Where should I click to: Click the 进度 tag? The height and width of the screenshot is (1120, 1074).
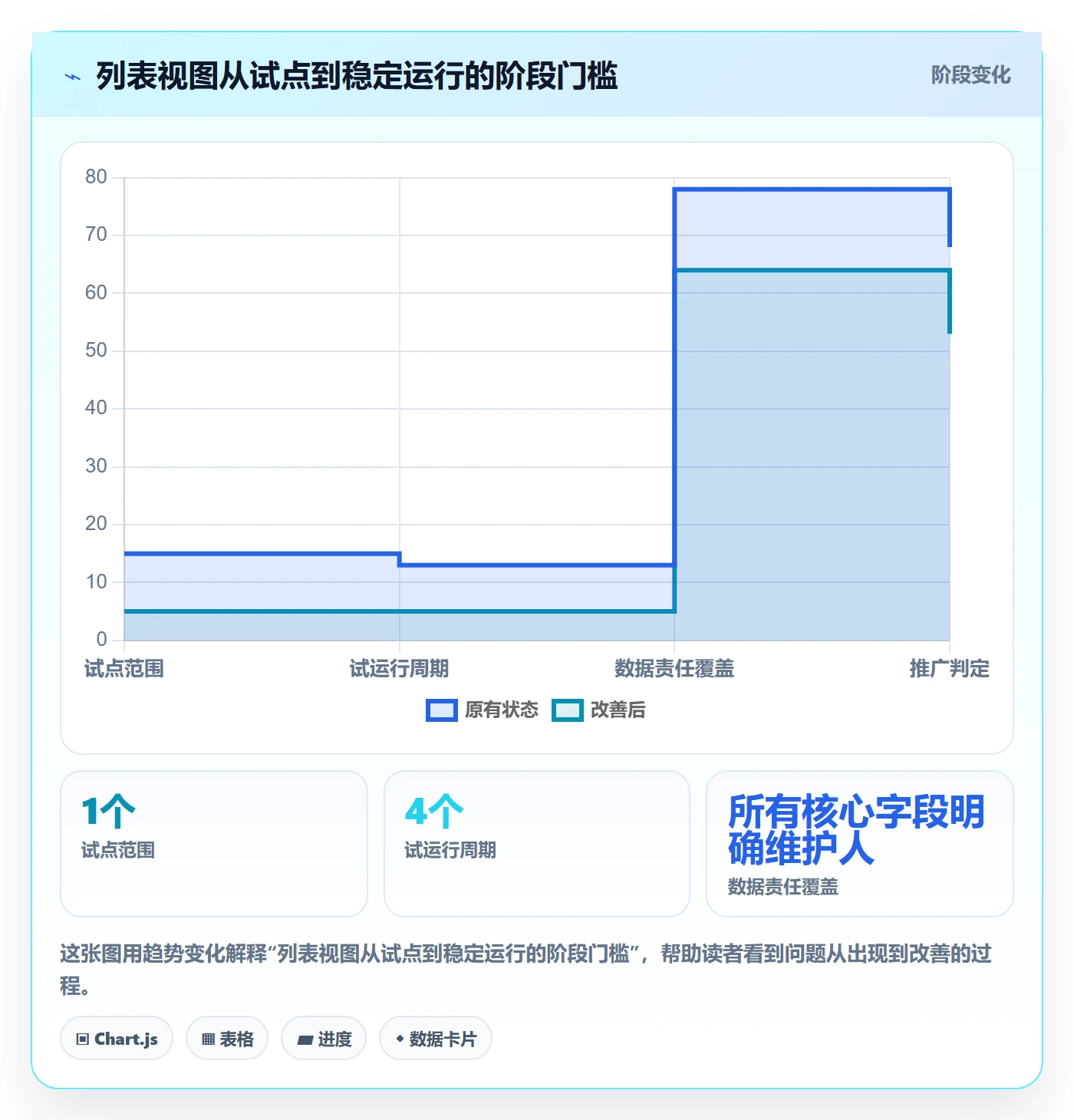click(x=324, y=1039)
